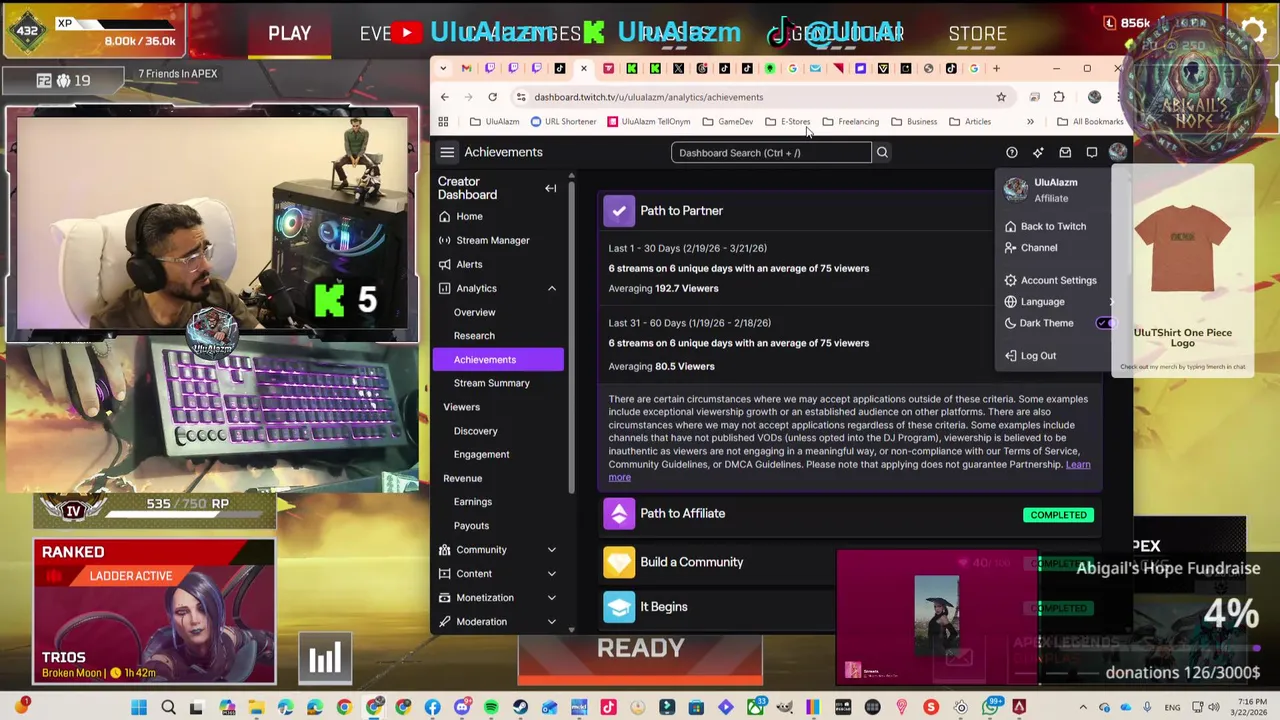Open the hamburger menu beside Achievements
Viewport: 1280px width, 720px height.
pyautogui.click(x=447, y=152)
